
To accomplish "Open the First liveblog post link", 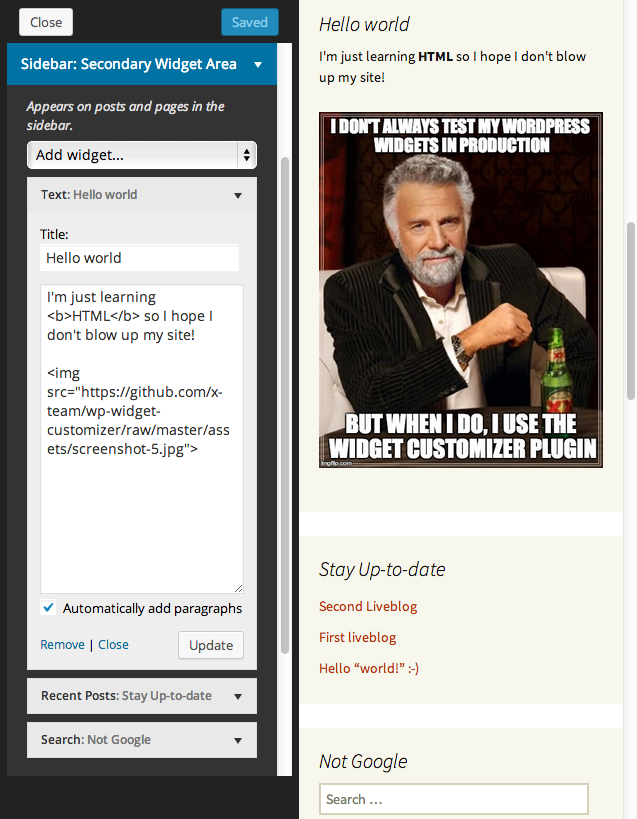I will click(358, 637).
